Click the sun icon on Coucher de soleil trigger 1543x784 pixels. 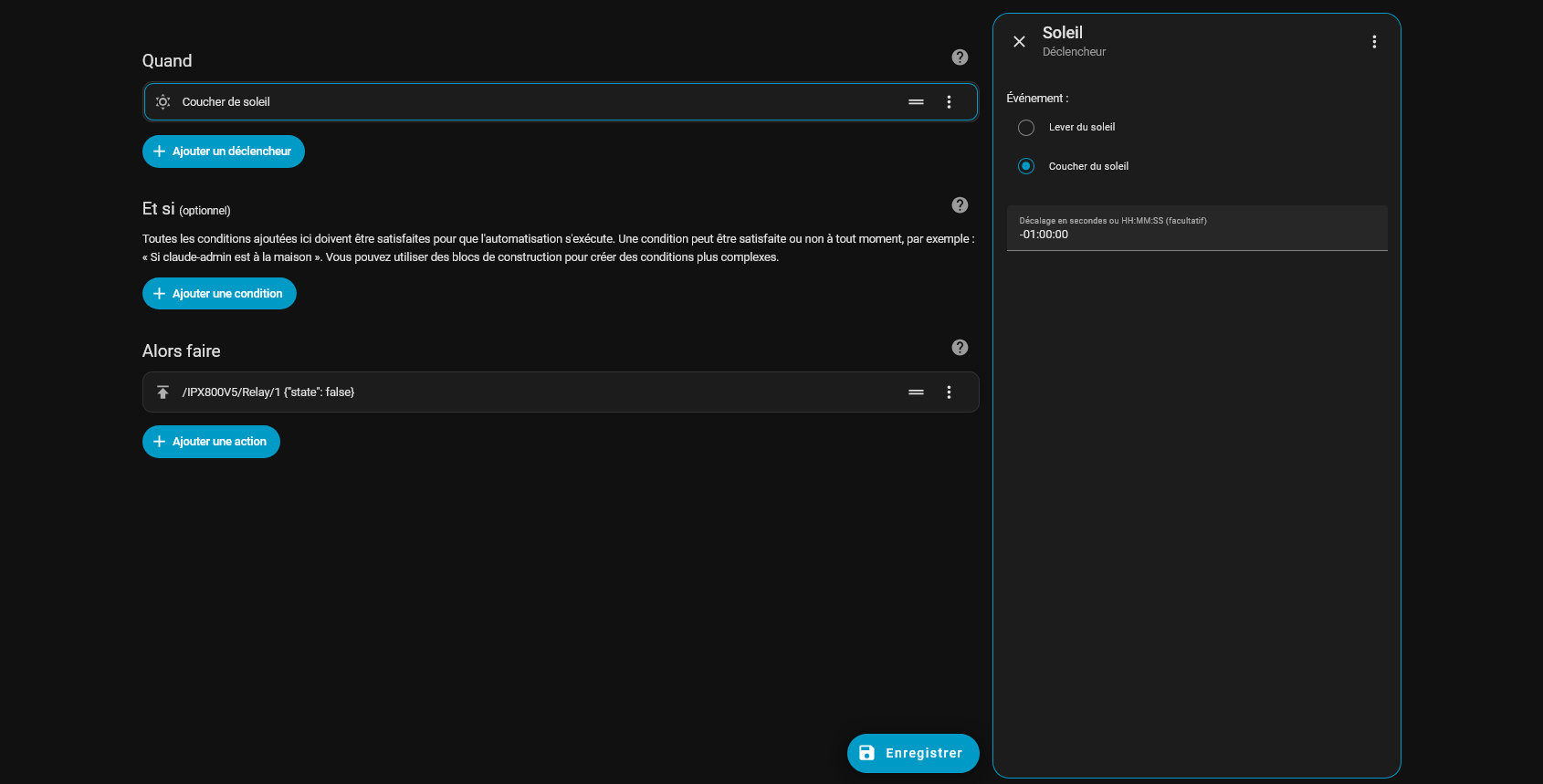163,102
